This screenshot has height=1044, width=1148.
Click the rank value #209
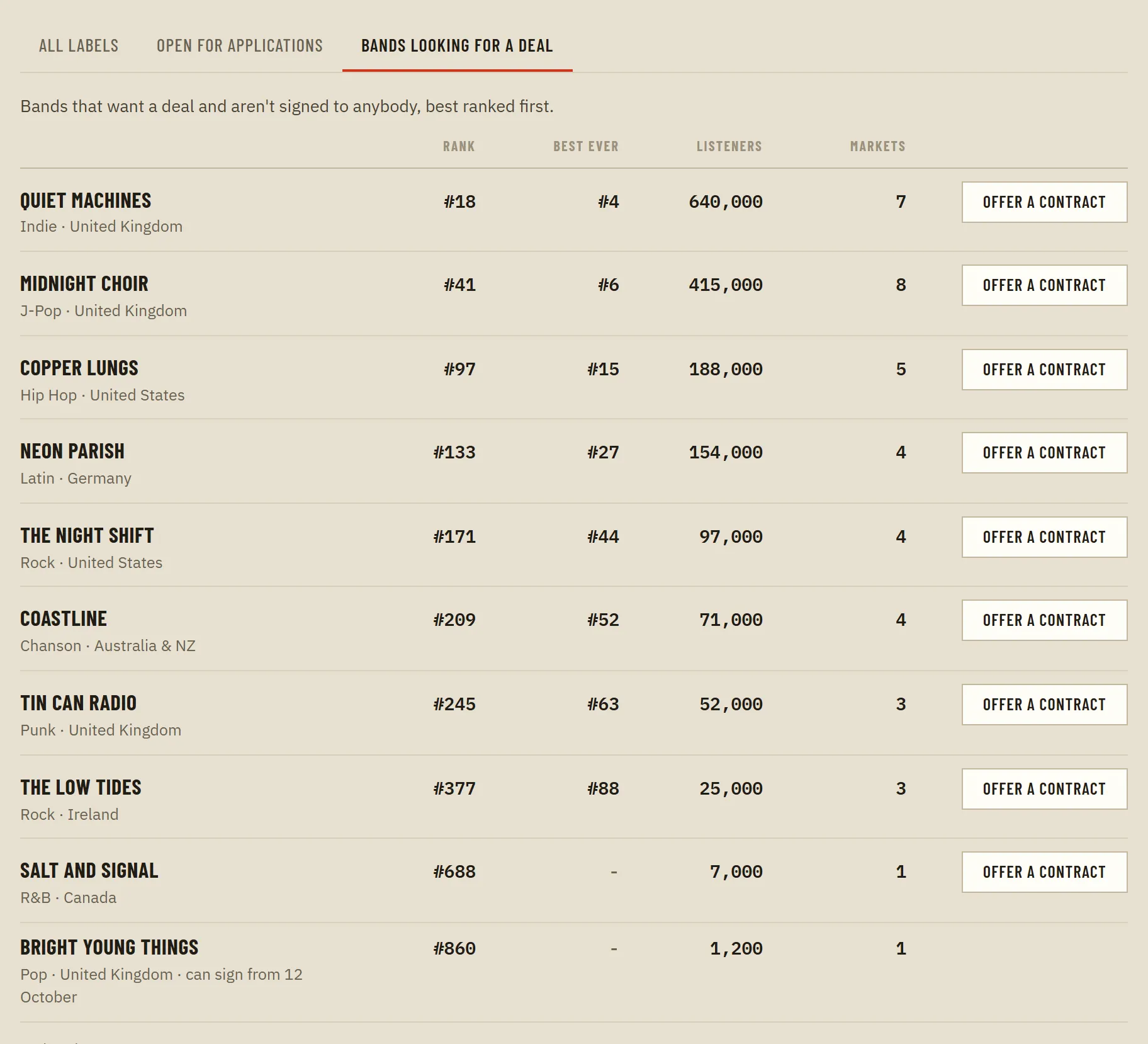pyautogui.click(x=454, y=620)
